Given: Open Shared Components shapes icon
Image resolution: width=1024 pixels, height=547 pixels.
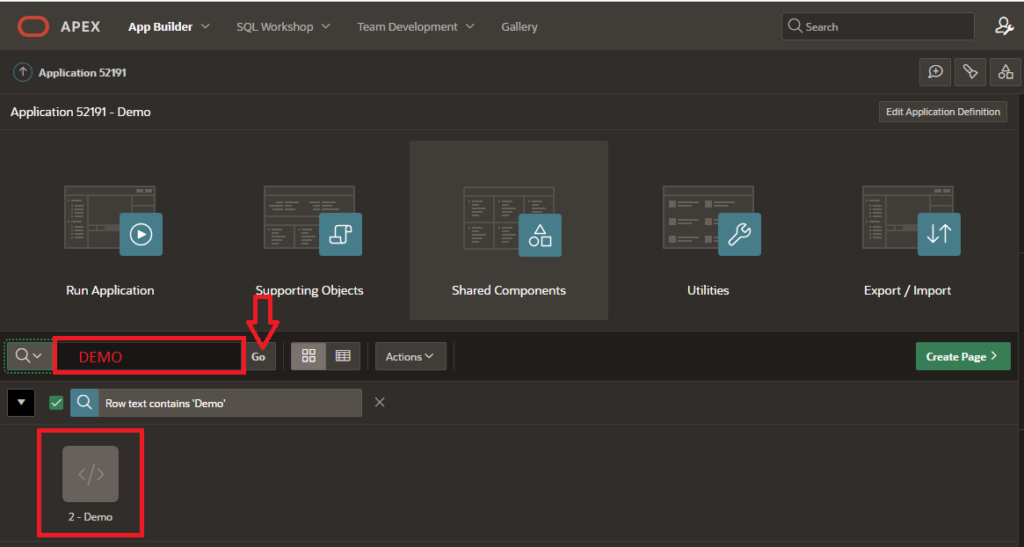Looking at the screenshot, I should coord(540,234).
